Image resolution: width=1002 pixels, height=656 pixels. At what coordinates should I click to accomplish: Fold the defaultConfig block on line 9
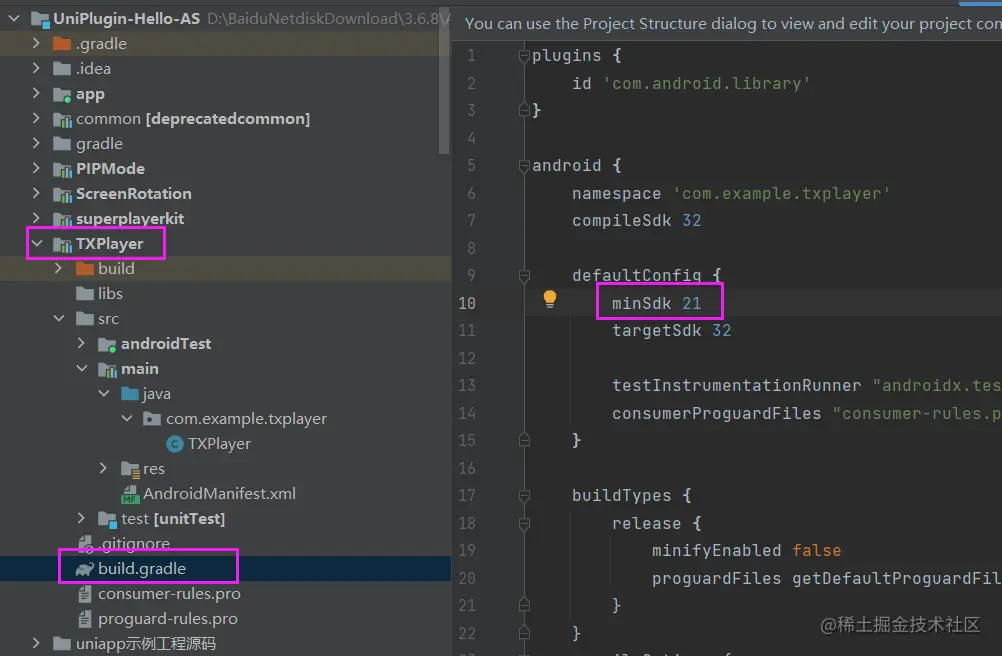[x=524, y=275]
